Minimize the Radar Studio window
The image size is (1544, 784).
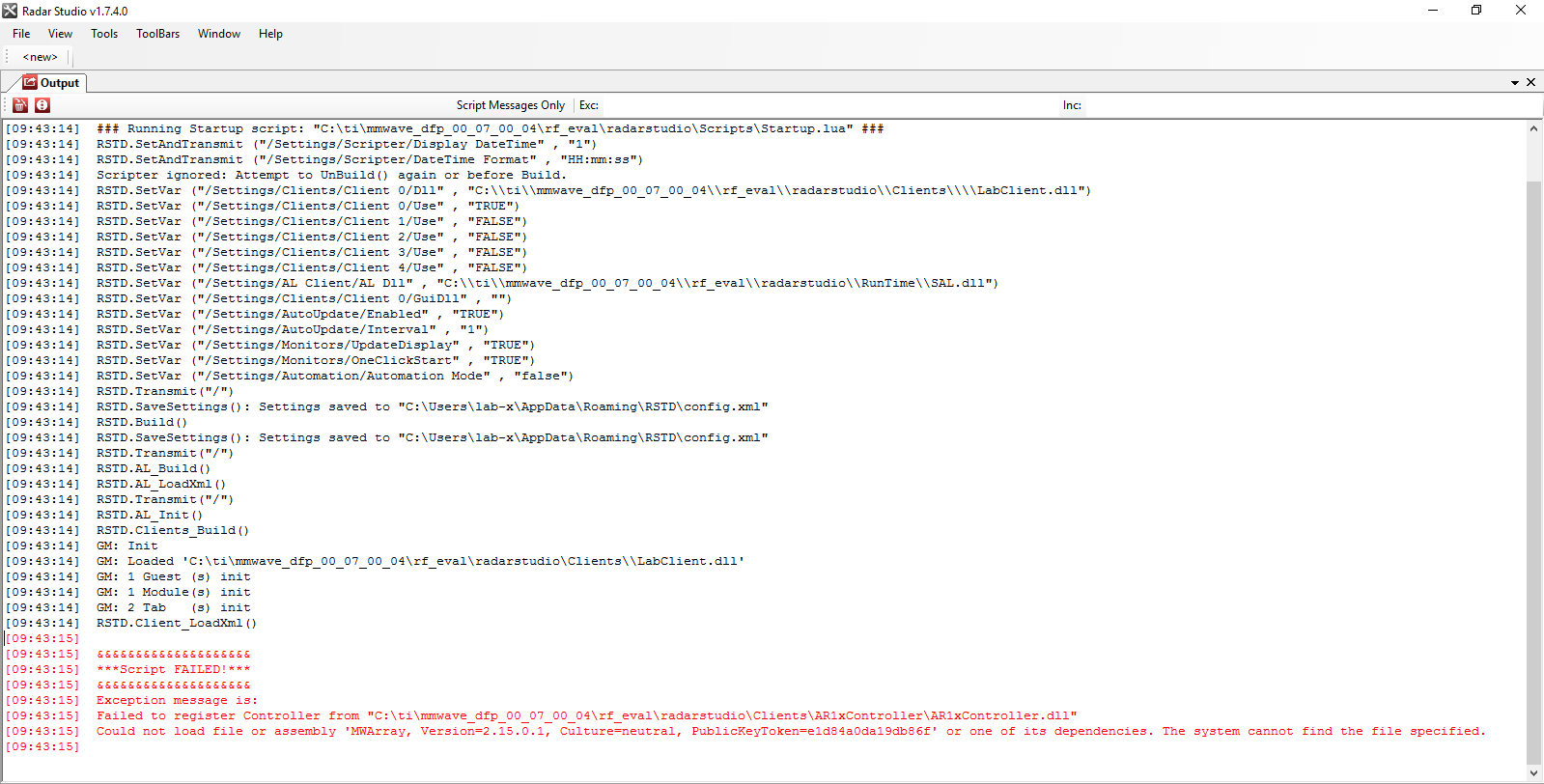(1433, 11)
